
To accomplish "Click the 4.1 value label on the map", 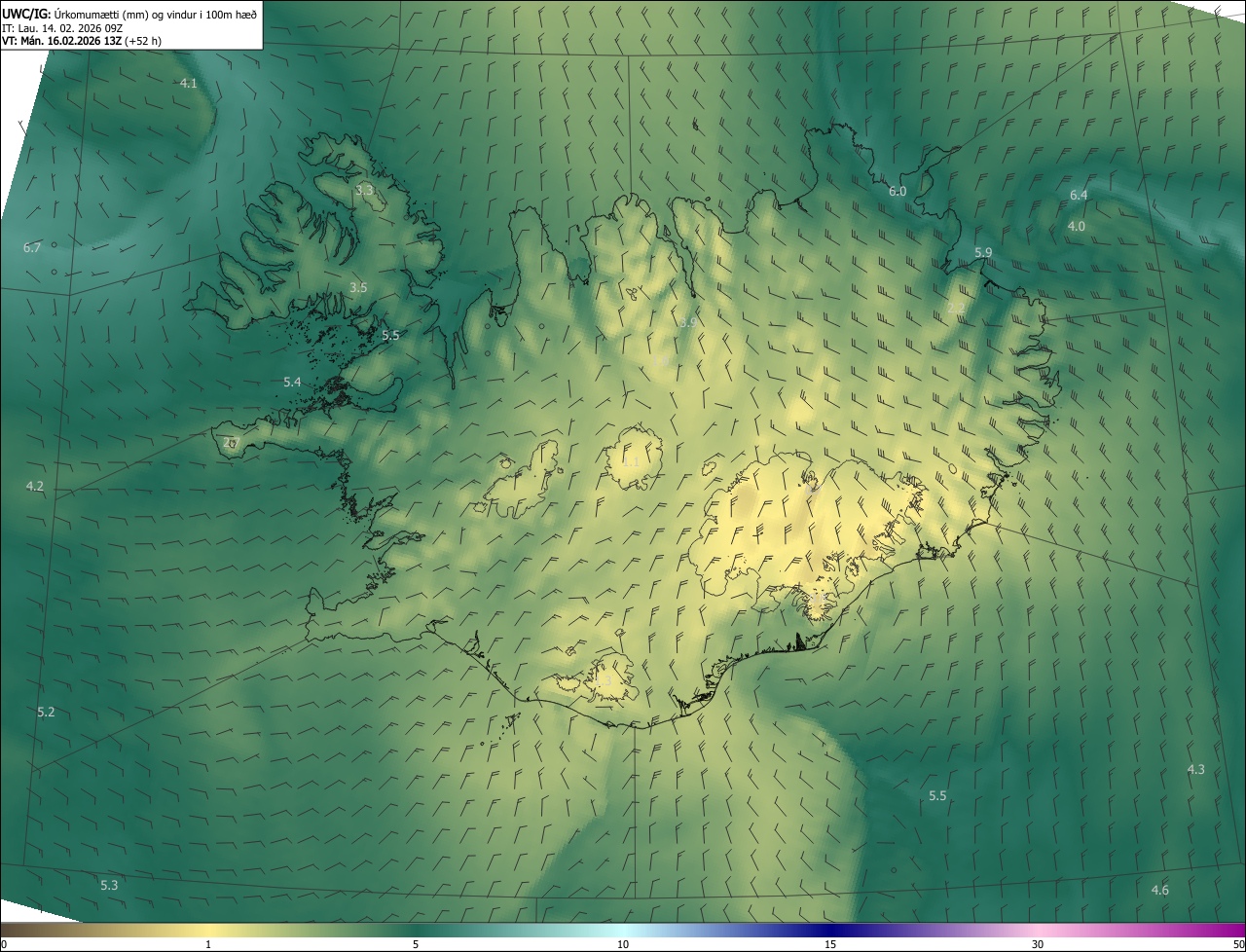I will (189, 84).
